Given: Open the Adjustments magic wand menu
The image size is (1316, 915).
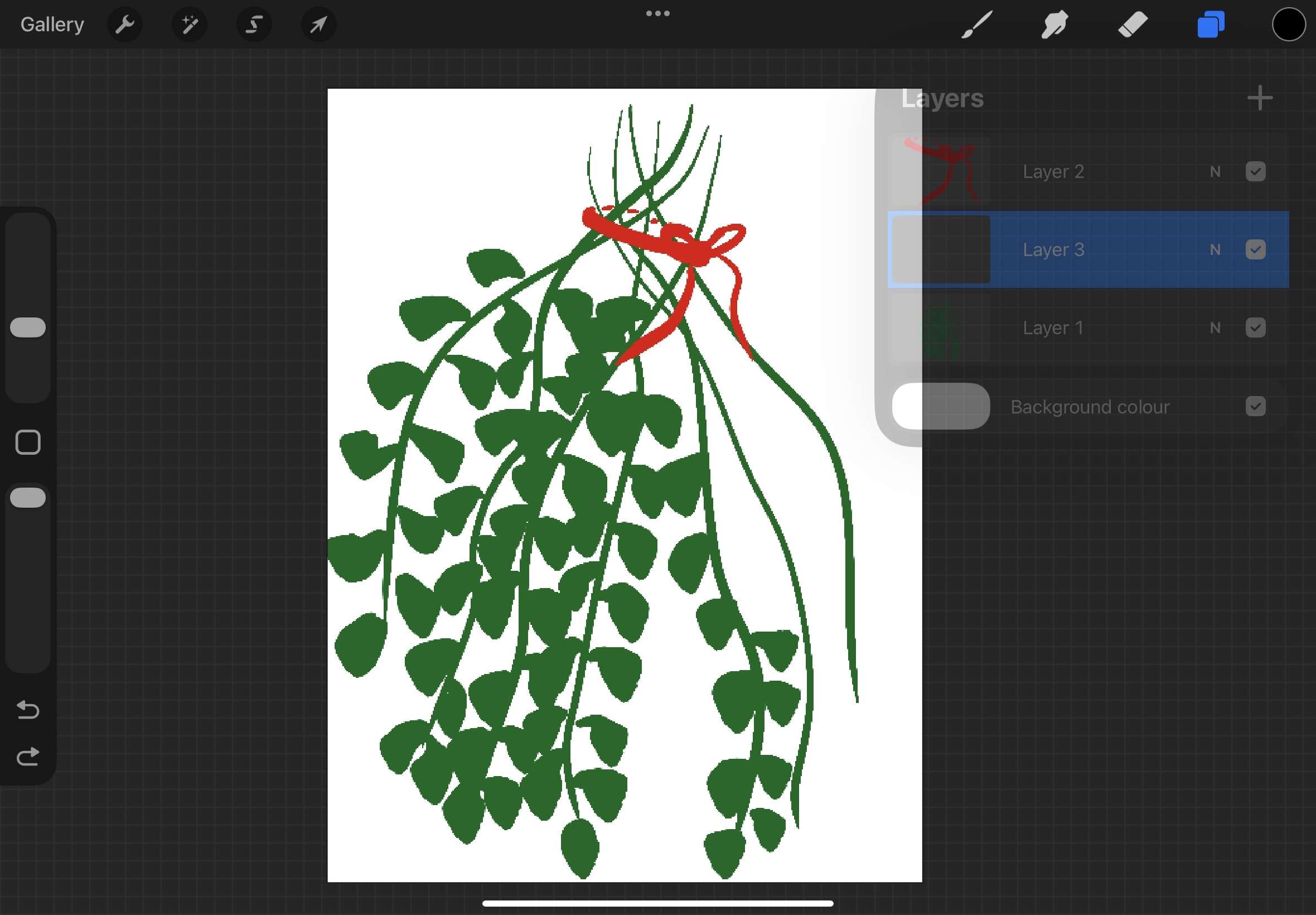Looking at the screenshot, I should (190, 25).
